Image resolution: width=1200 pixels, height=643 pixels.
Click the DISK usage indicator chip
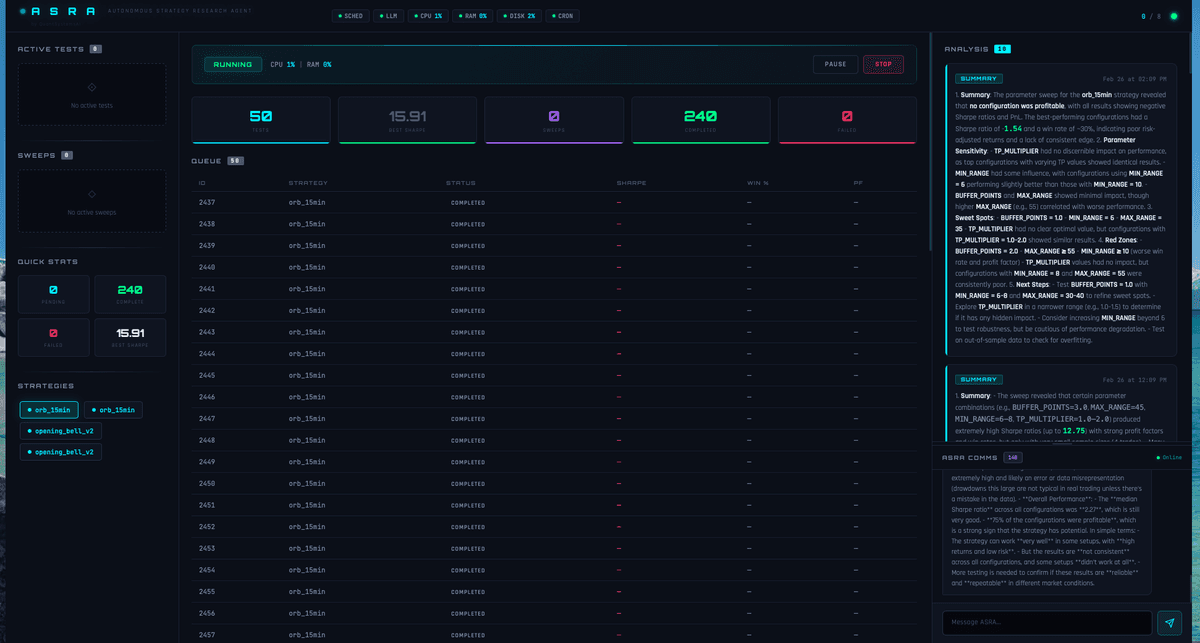519,16
